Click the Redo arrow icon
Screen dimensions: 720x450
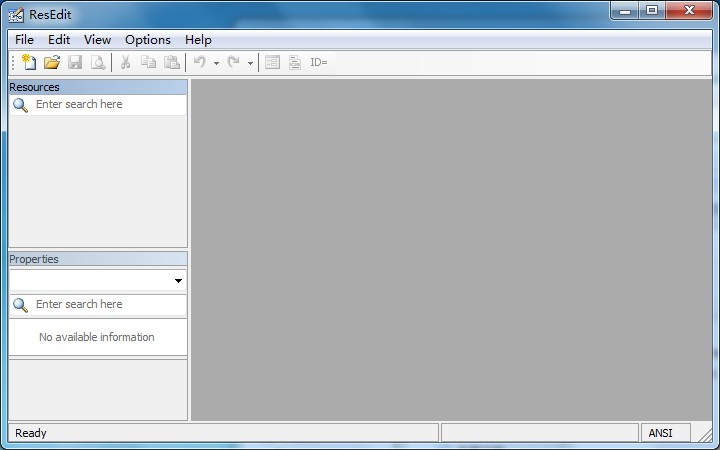234,62
